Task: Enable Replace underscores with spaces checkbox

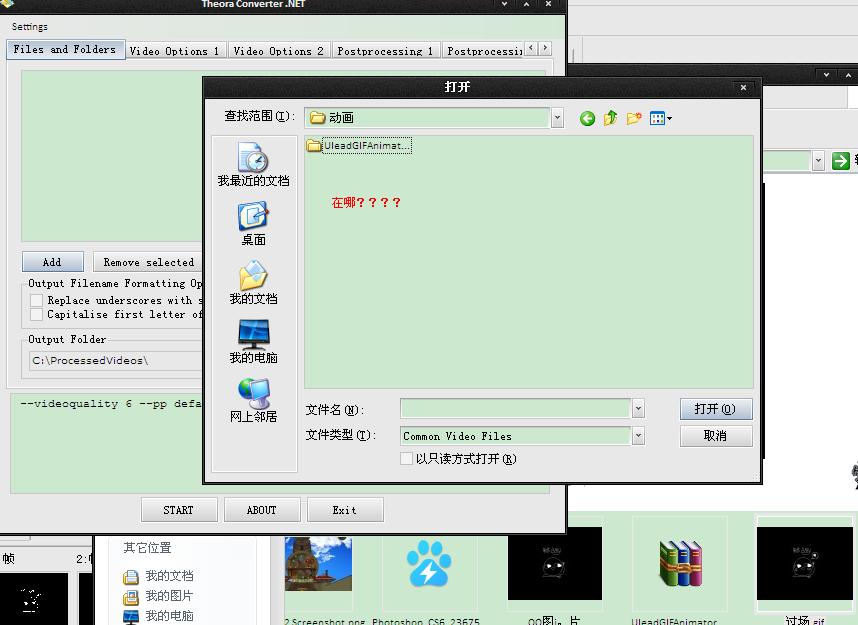Action: tap(37, 300)
